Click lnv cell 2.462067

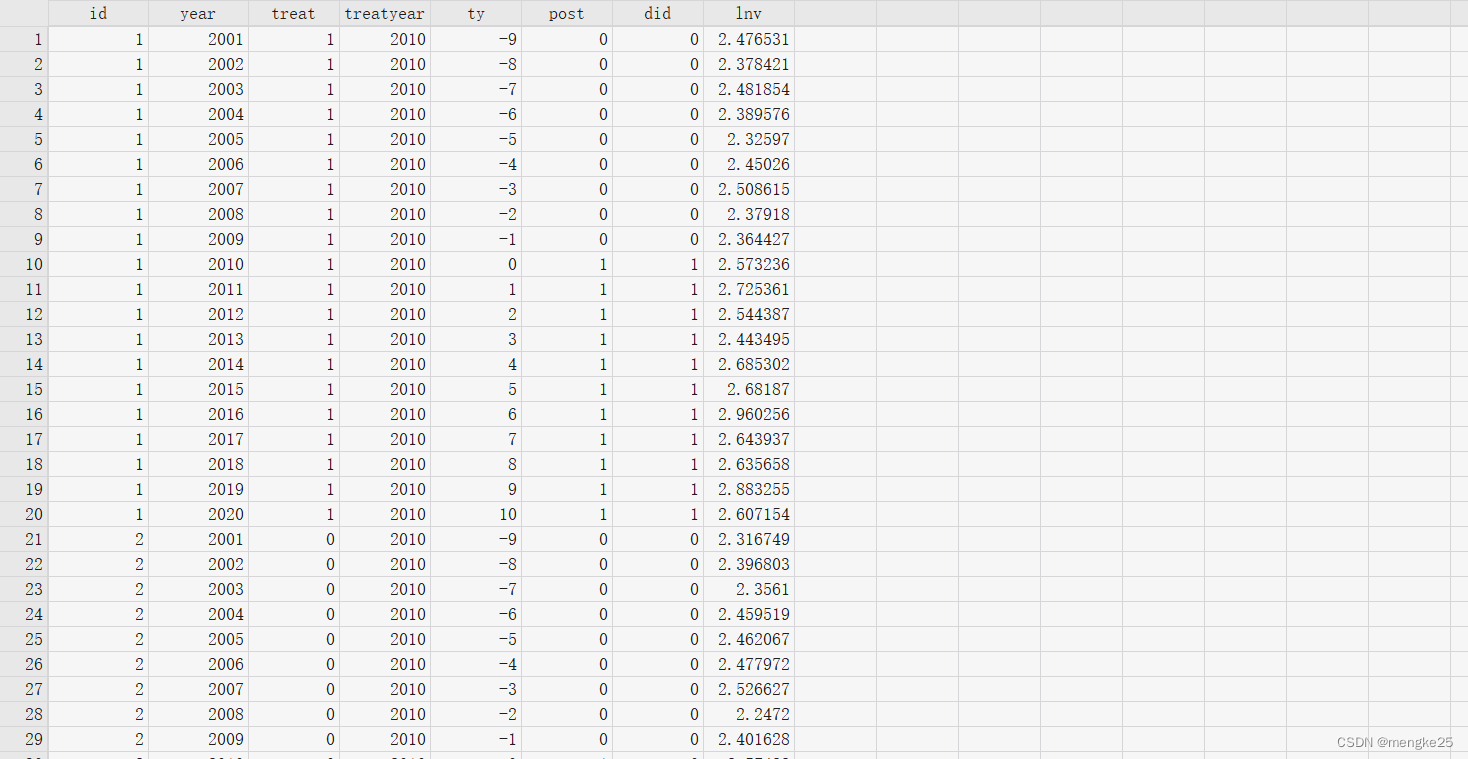[x=749, y=639]
